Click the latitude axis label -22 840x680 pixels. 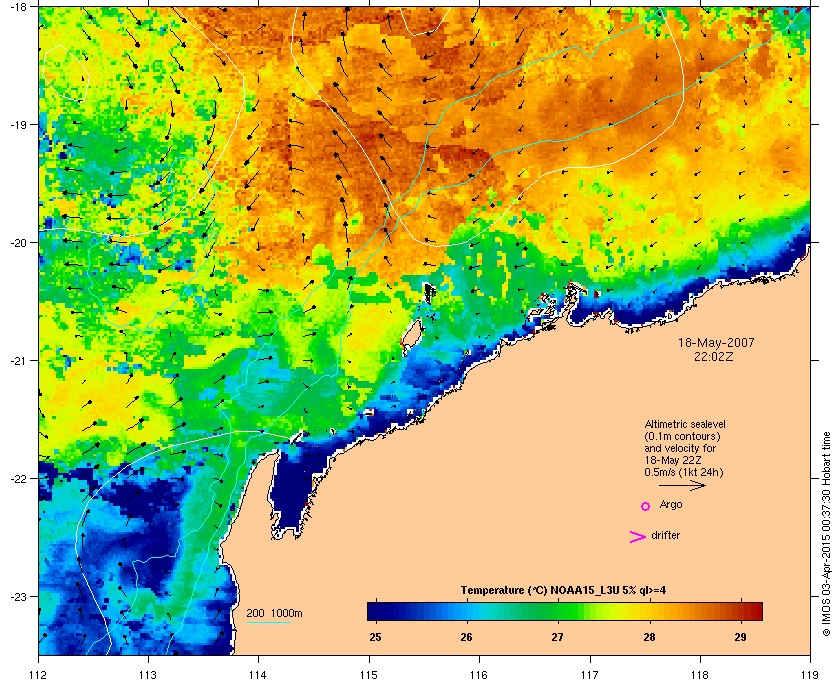pyautogui.click(x=18, y=479)
